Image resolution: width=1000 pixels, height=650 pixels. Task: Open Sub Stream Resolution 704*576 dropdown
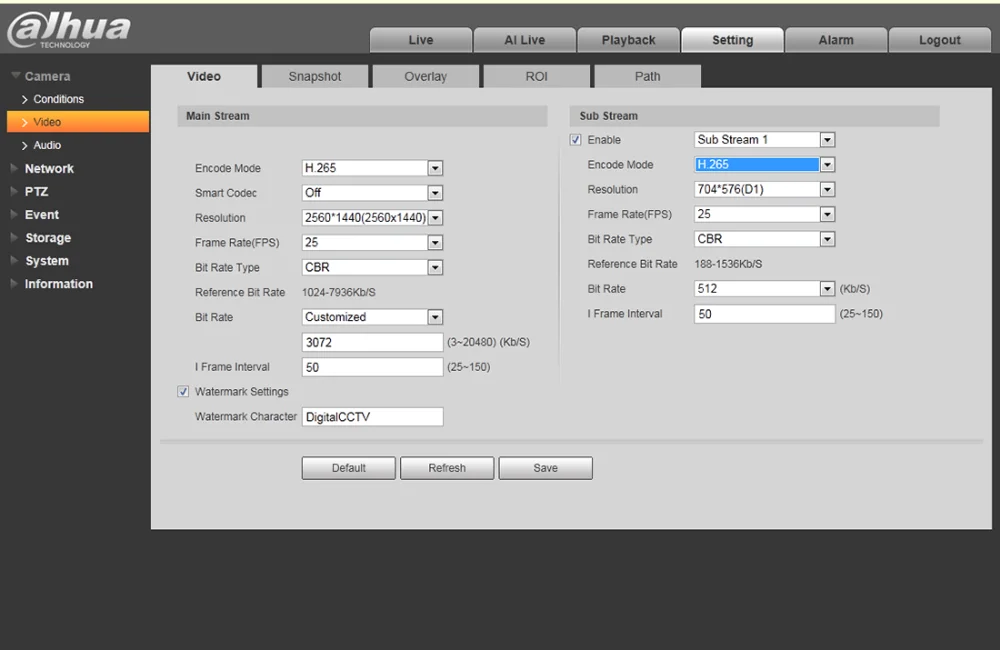point(764,189)
